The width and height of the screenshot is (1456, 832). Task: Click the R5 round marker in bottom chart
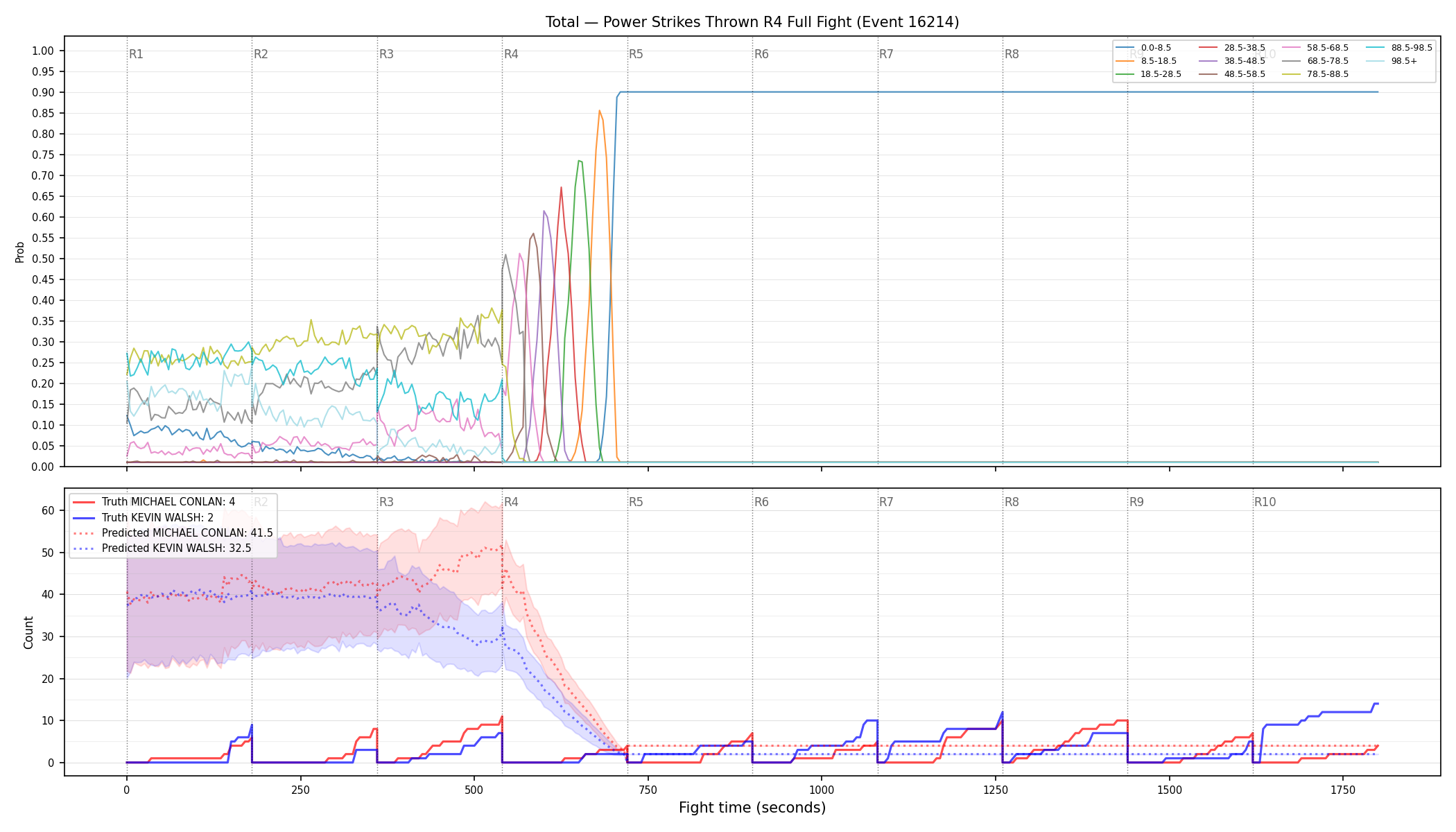tap(636, 502)
